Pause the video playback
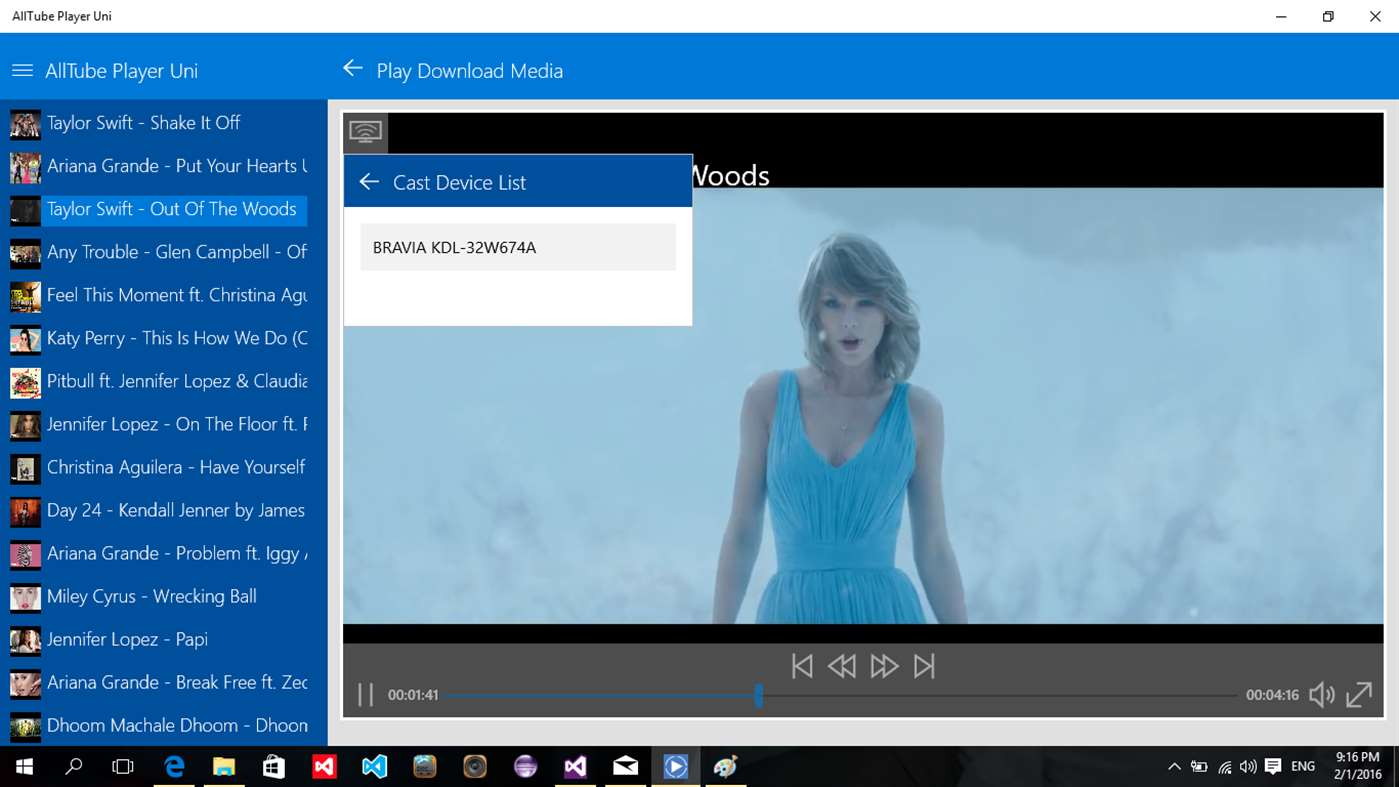 point(366,695)
